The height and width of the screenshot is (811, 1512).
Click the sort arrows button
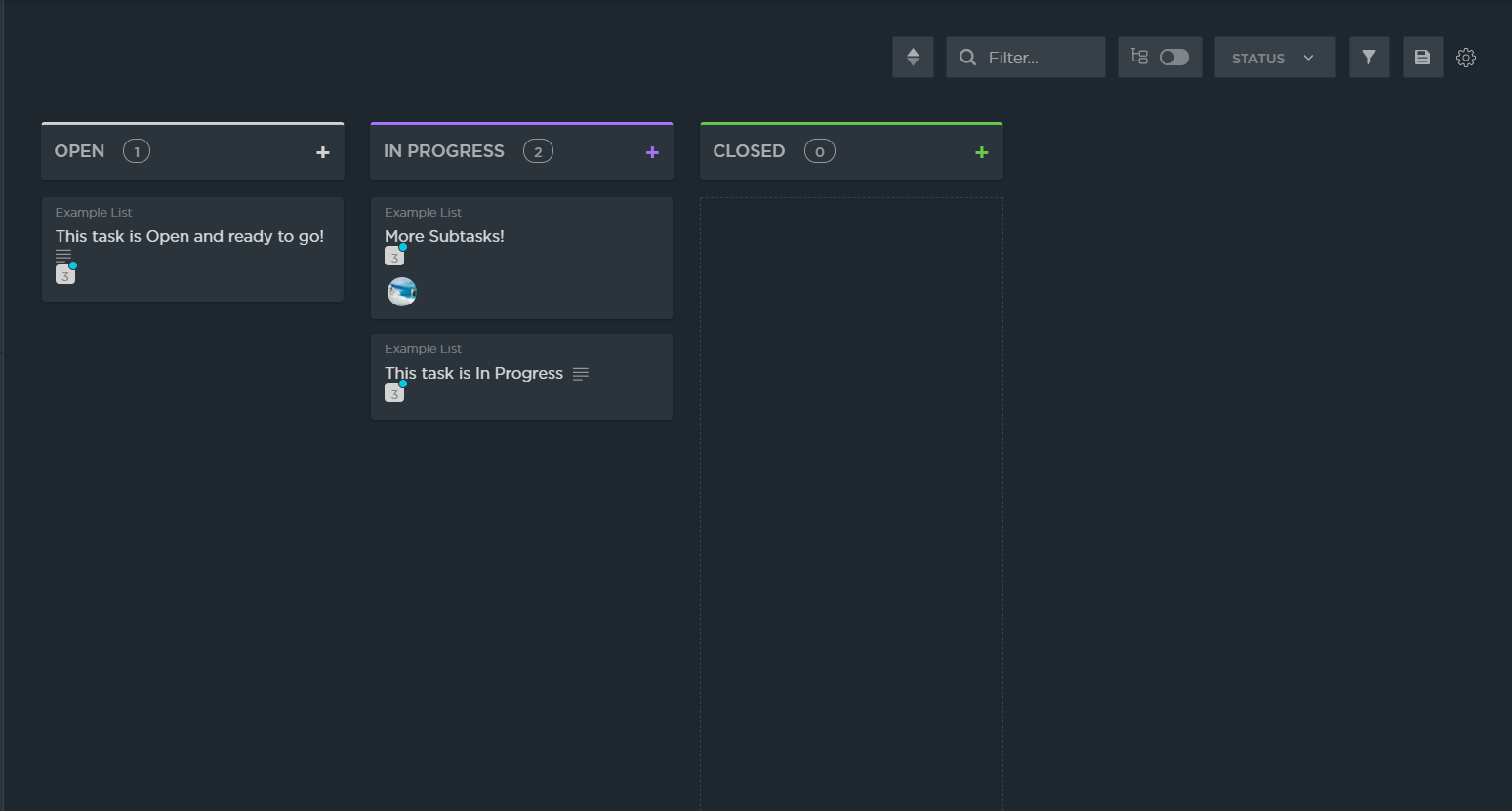pos(913,58)
